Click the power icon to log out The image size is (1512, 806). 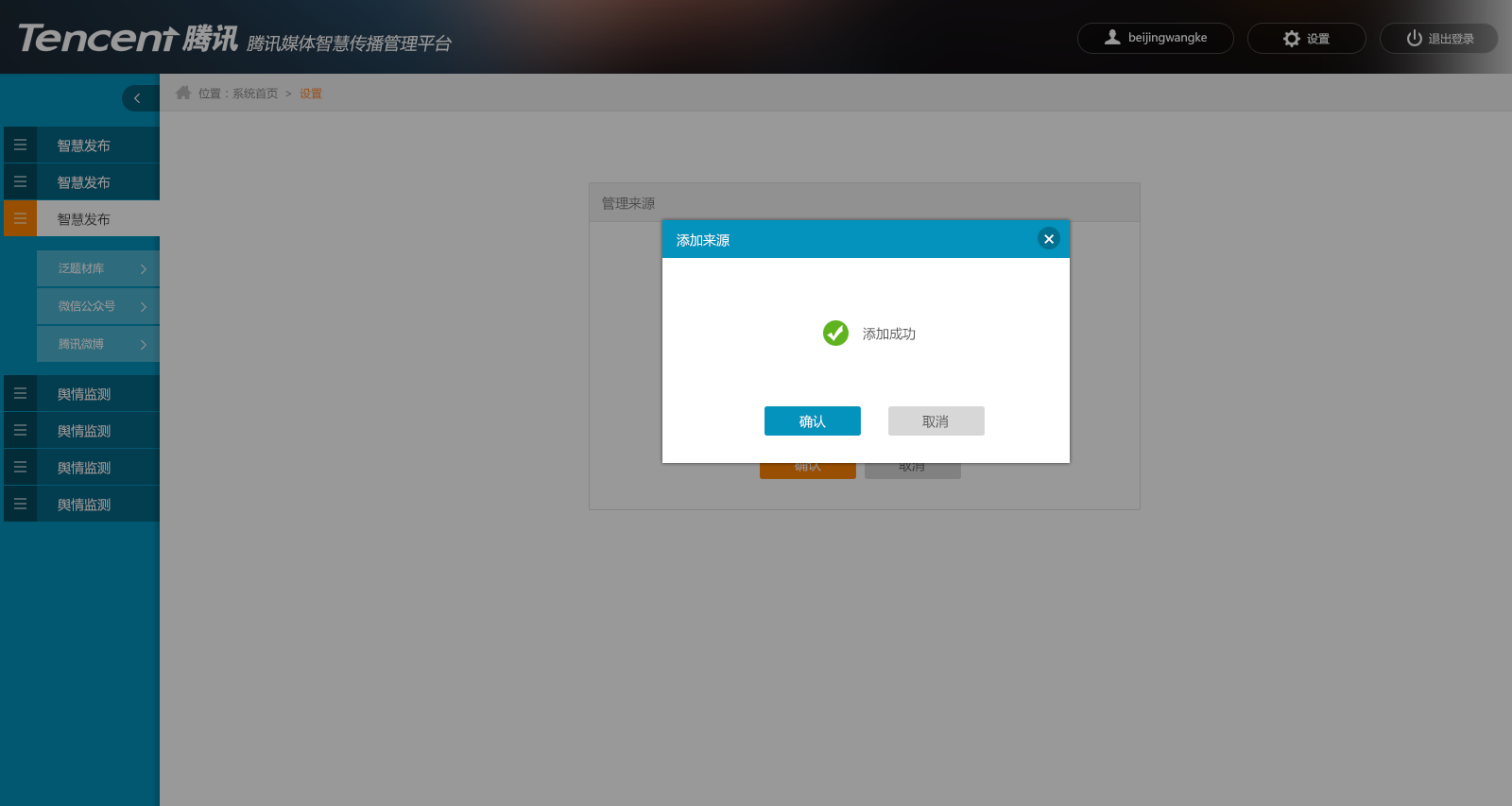[x=1415, y=39]
